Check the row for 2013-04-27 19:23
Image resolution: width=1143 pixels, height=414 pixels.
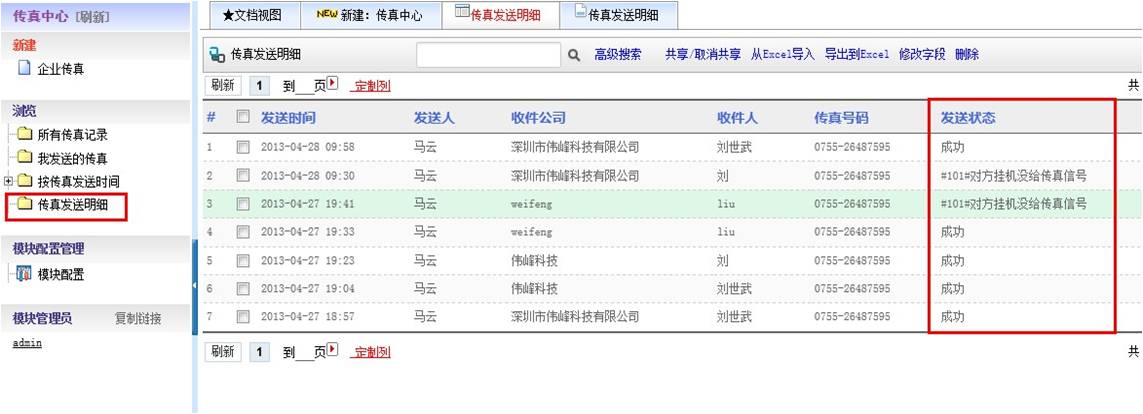pyautogui.click(x=243, y=260)
